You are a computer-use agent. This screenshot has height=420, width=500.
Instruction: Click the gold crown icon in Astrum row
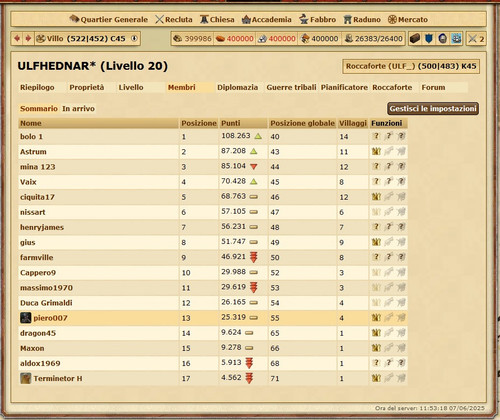point(376,151)
